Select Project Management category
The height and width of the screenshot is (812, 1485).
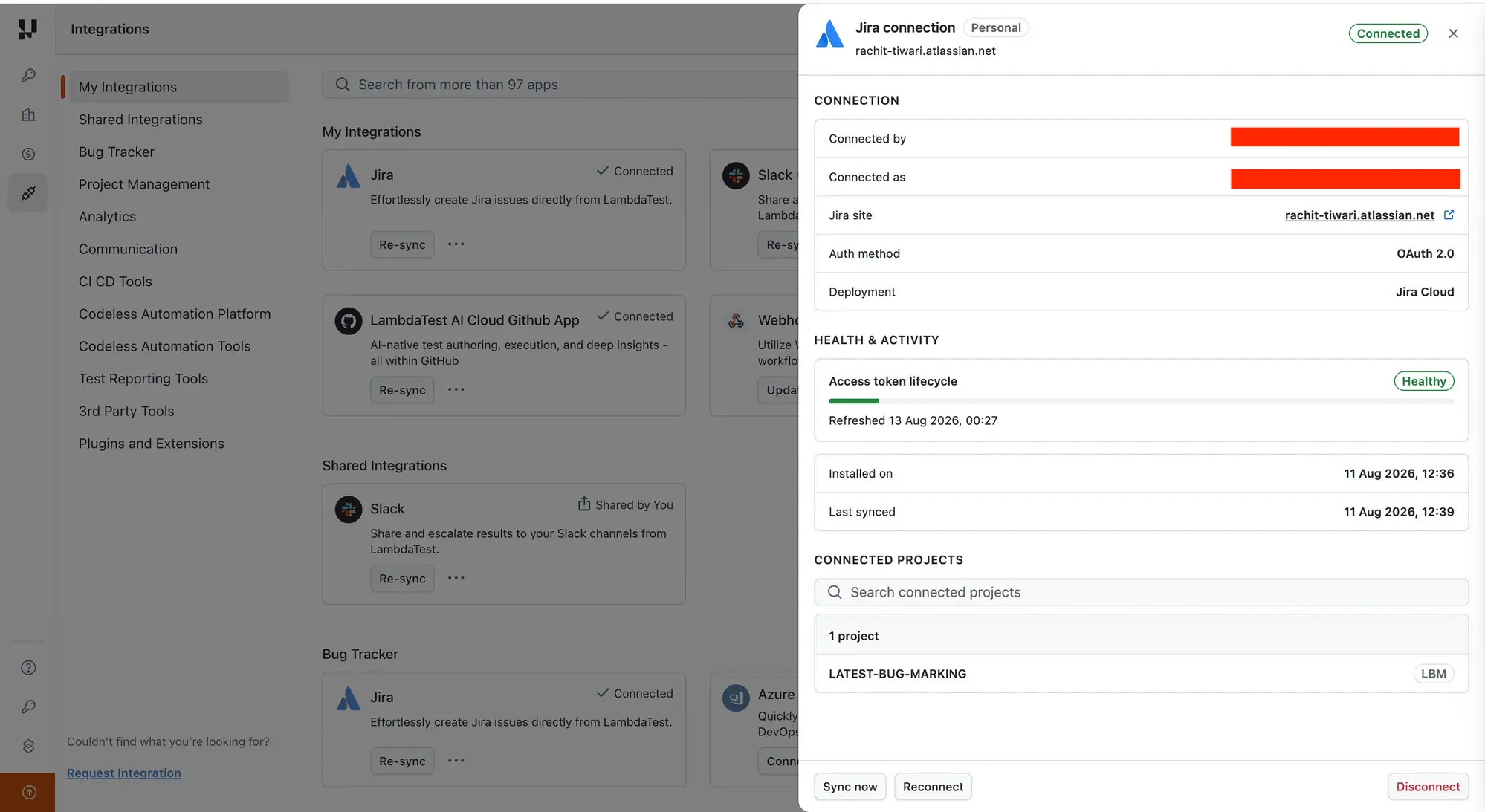pyautogui.click(x=144, y=184)
